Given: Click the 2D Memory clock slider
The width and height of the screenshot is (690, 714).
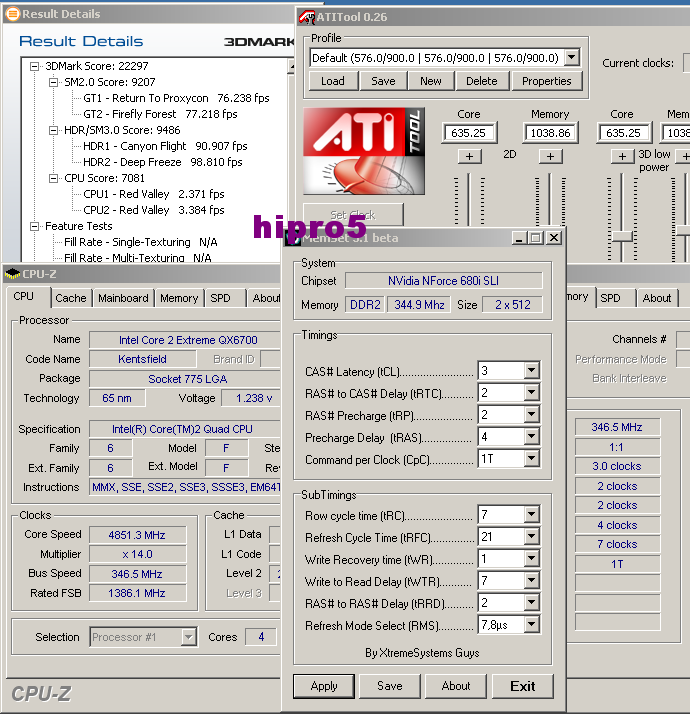Looking at the screenshot, I should tap(550, 200).
